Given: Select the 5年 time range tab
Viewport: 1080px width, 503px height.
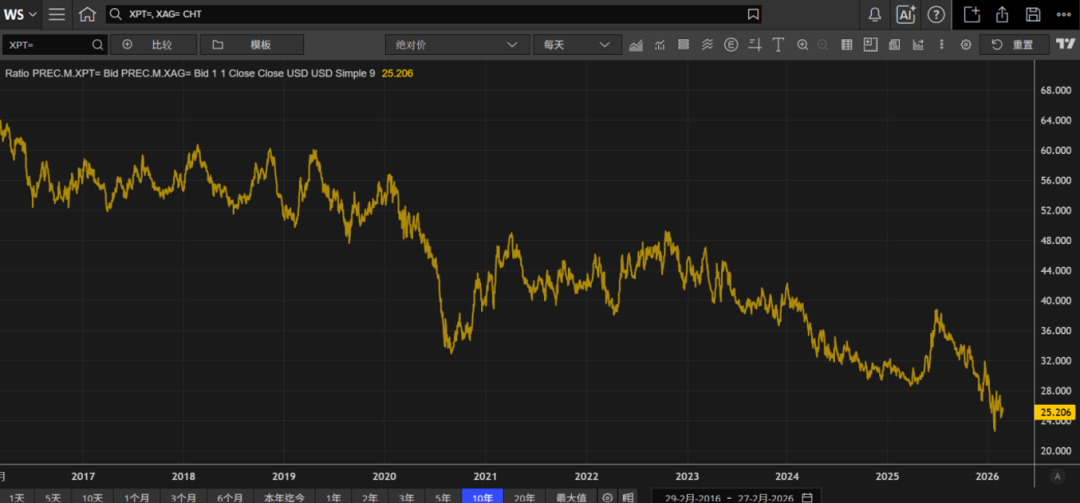Looking at the screenshot, I should [442, 497].
